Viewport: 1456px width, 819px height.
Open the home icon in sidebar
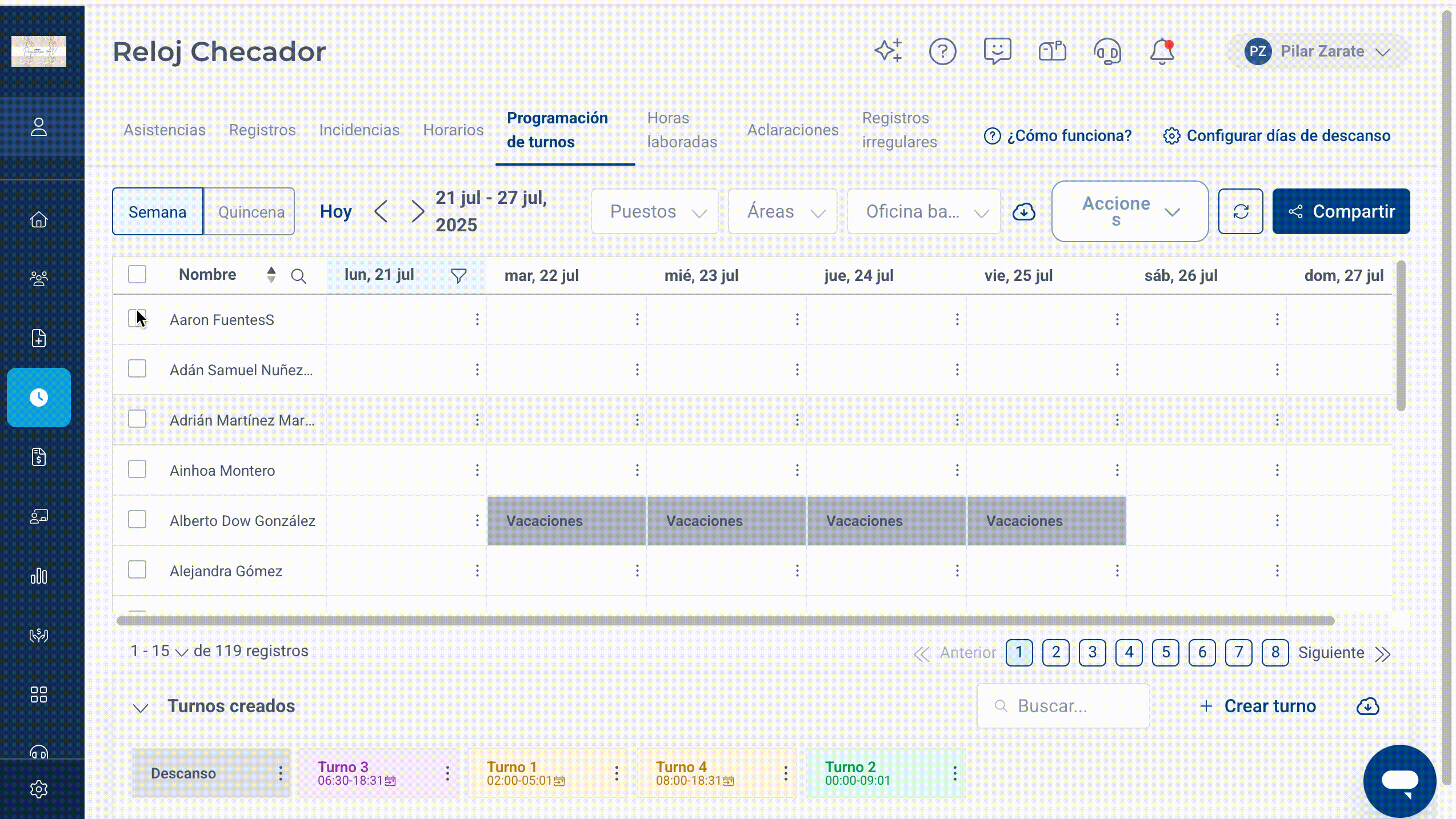(x=39, y=220)
